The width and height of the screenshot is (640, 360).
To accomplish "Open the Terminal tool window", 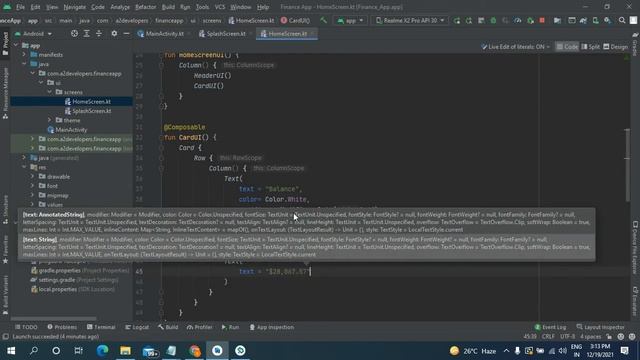I will (x=101, y=327).
